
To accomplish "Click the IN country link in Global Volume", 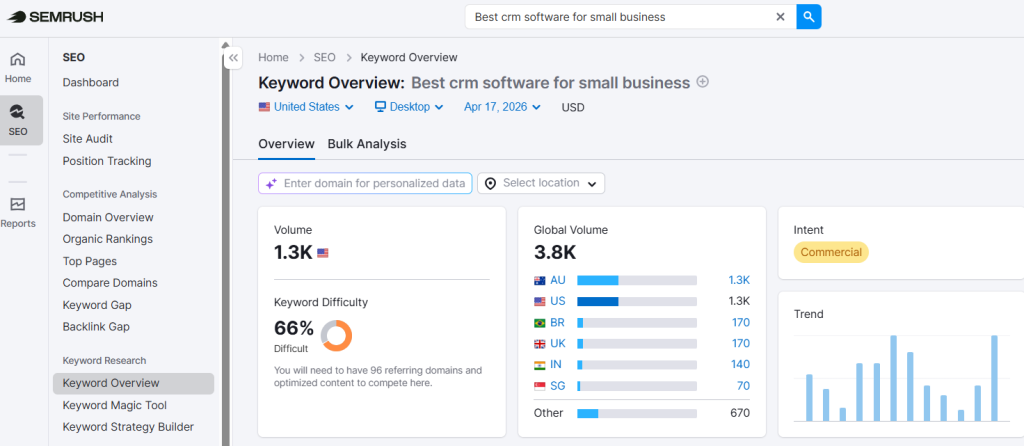I will coord(557,364).
